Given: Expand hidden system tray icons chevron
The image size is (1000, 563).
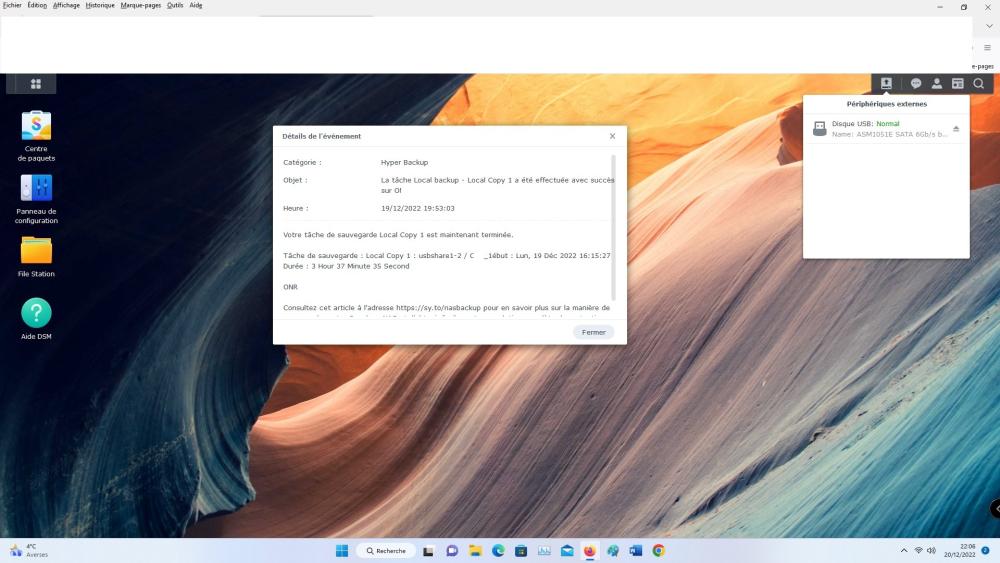Looking at the screenshot, I should [x=905, y=551].
